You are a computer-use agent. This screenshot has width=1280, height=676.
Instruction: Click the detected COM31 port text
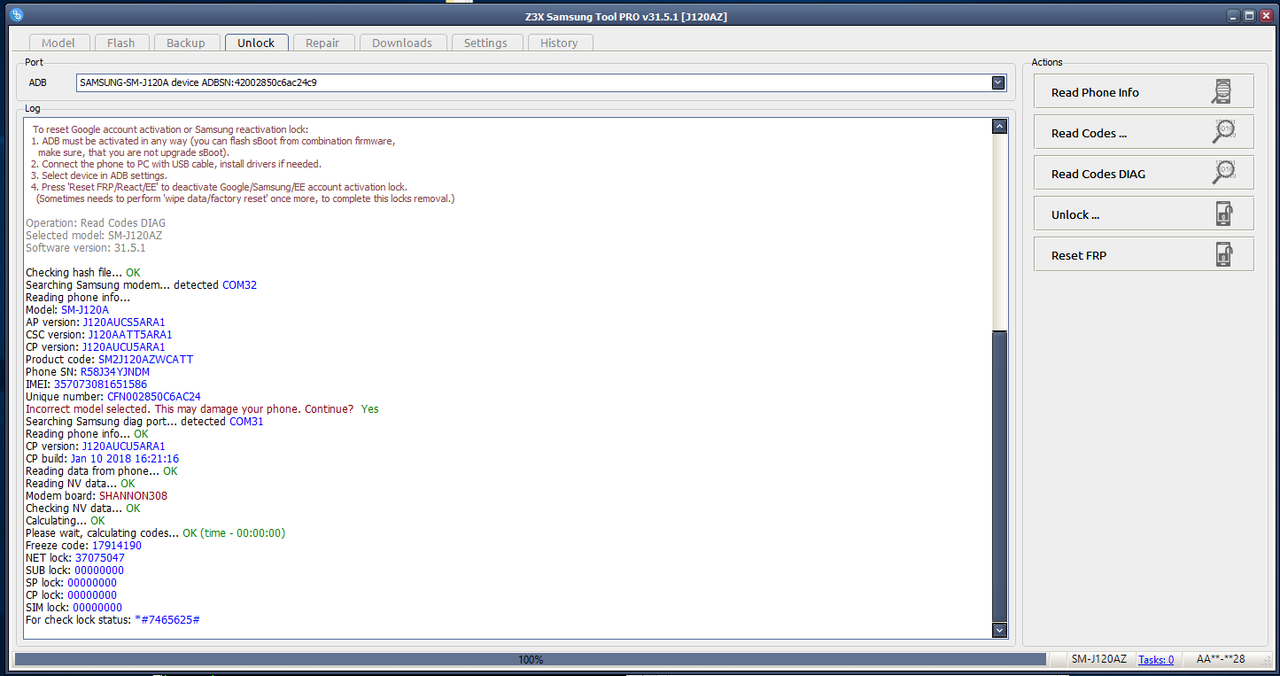pyautogui.click(x=247, y=422)
